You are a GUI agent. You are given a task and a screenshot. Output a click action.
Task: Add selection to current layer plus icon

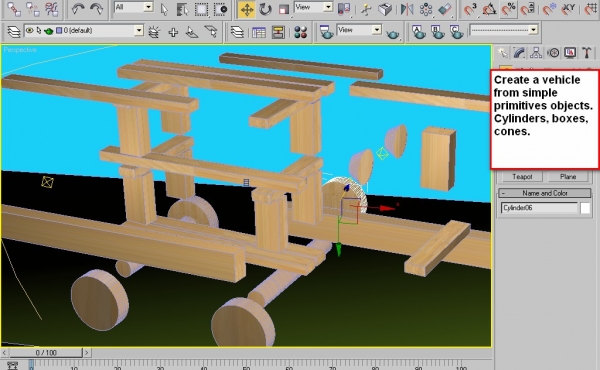pyautogui.click(x=173, y=32)
